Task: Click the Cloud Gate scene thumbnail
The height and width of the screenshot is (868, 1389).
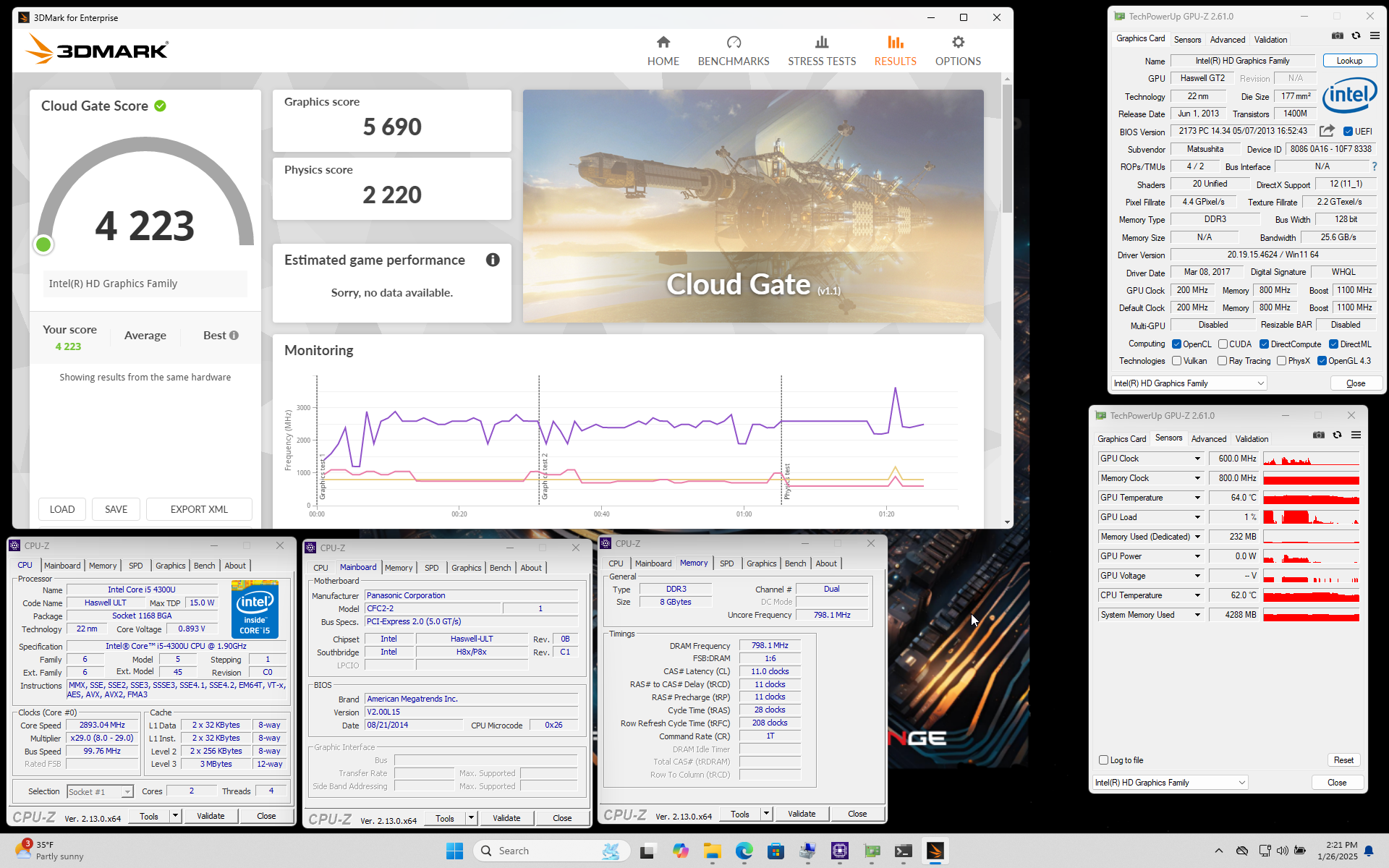Action: 753,206
